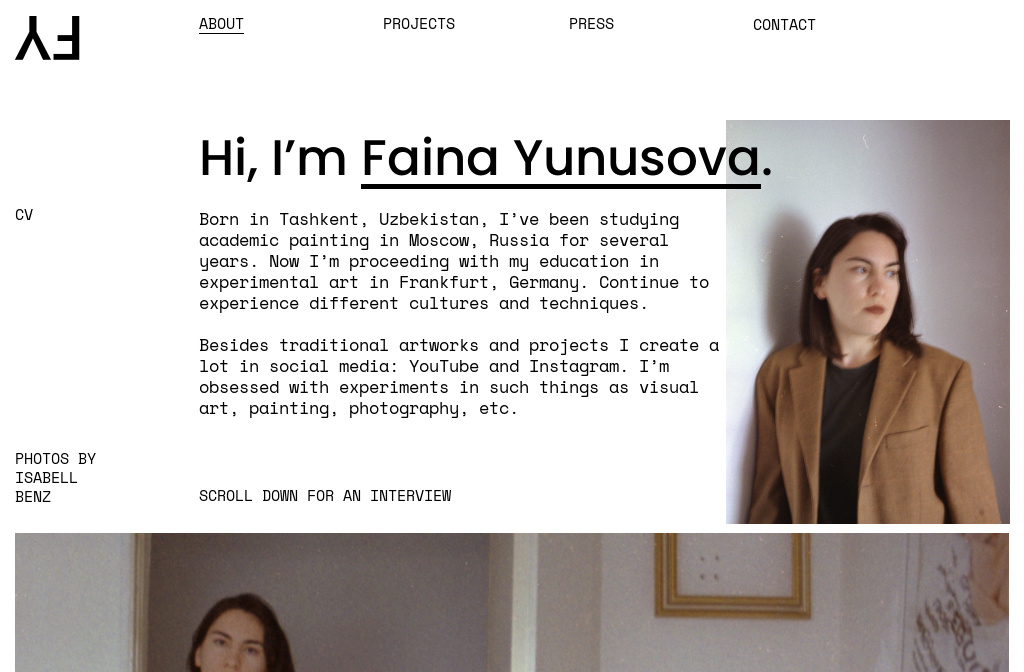Navigate to the CONTACT page
Viewport: 1024px width, 672px height.
pos(784,25)
